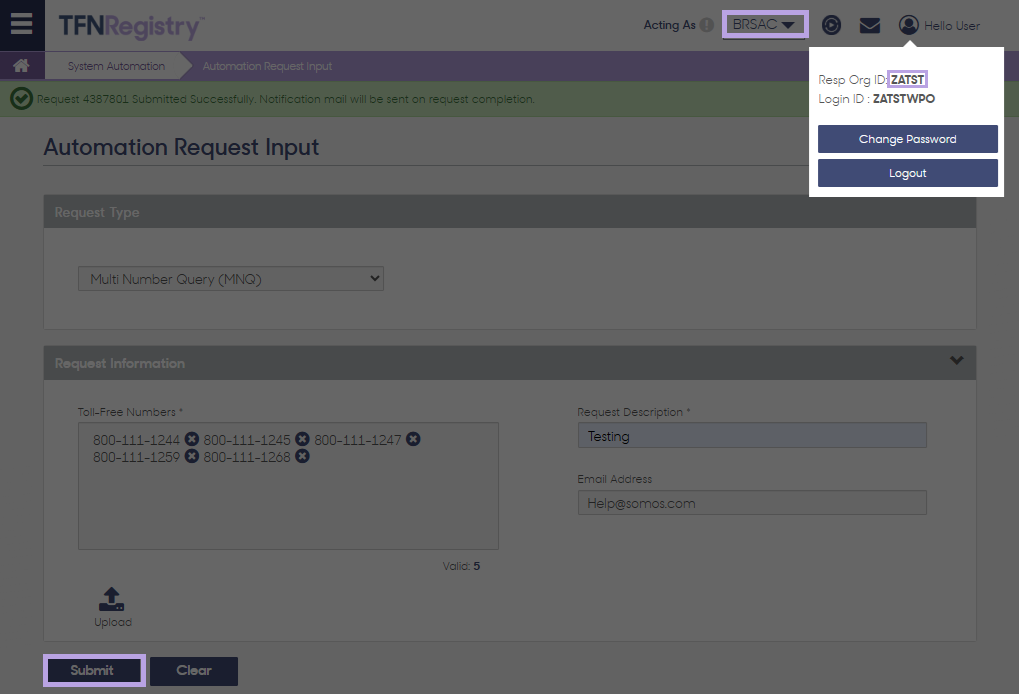
Task: Click the user profile avatar icon
Action: coord(909,25)
